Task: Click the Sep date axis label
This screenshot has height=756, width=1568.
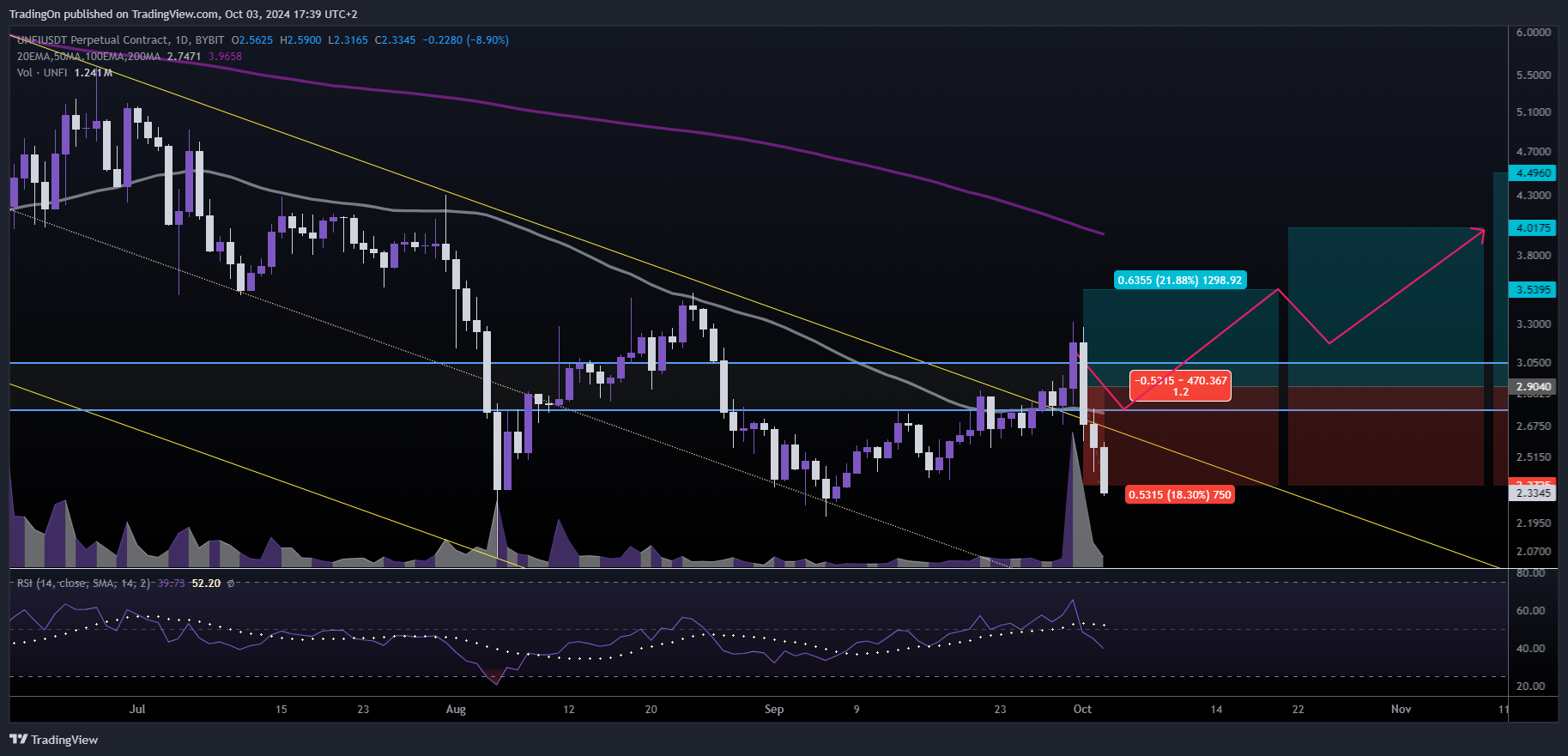Action: pyautogui.click(x=774, y=710)
